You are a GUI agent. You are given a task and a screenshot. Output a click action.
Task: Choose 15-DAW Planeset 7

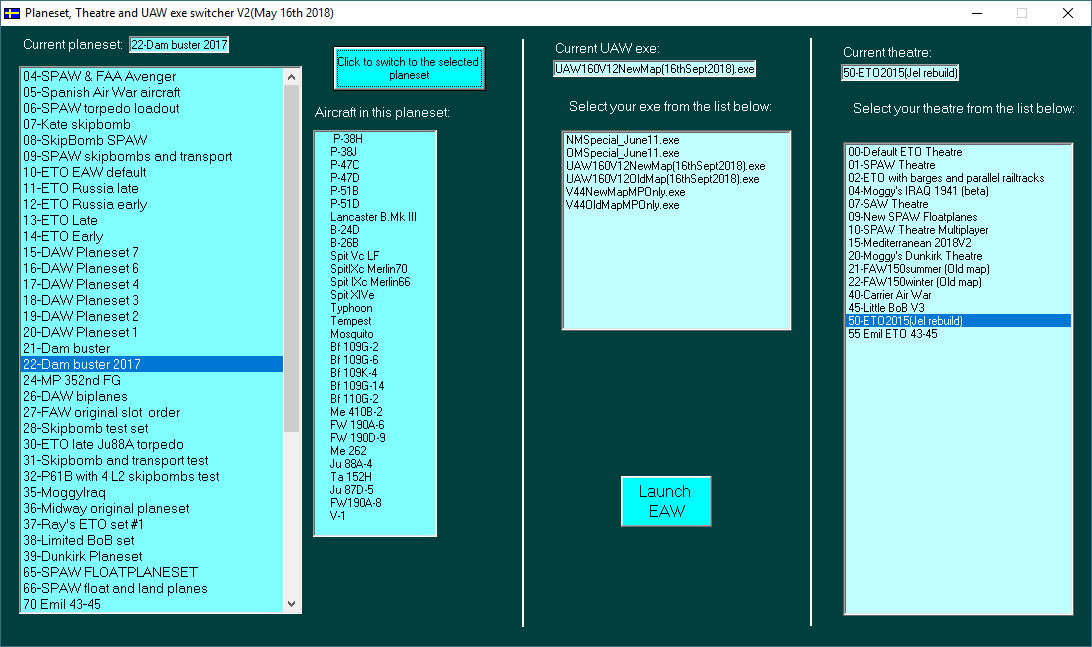pyautogui.click(x=152, y=252)
